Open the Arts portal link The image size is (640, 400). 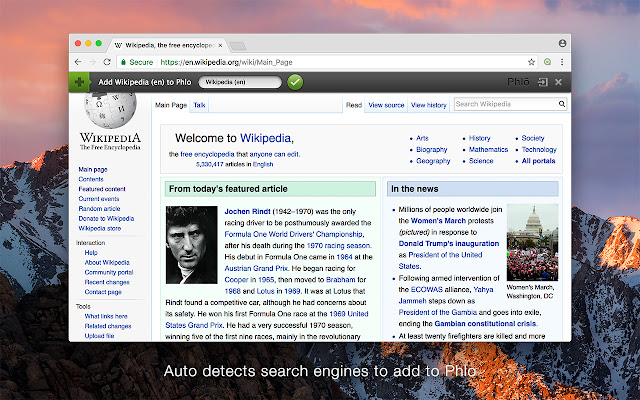click(422, 138)
